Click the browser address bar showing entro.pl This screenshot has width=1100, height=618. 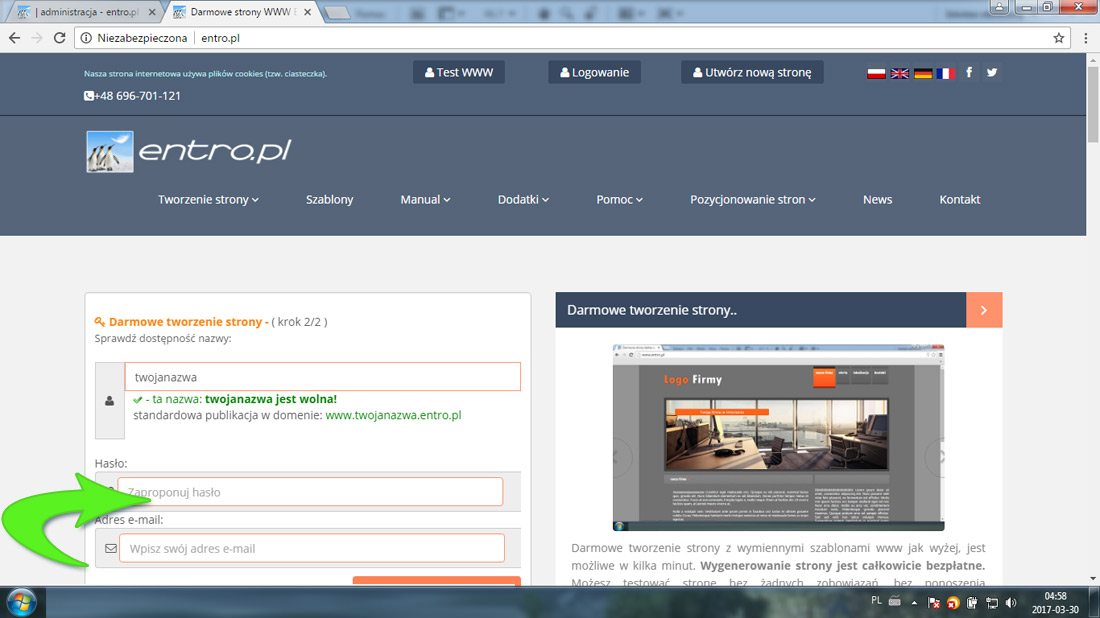pos(572,38)
